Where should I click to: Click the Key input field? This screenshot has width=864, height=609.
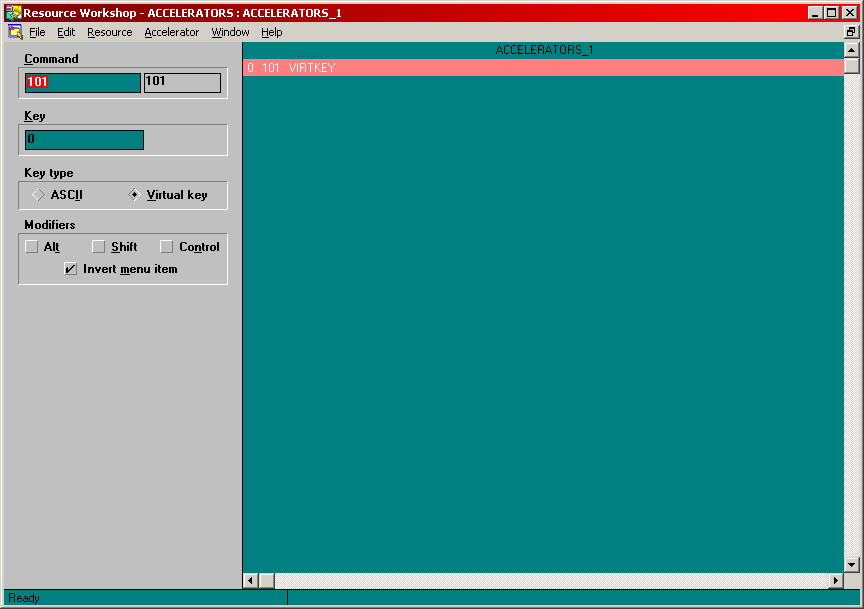tap(84, 140)
